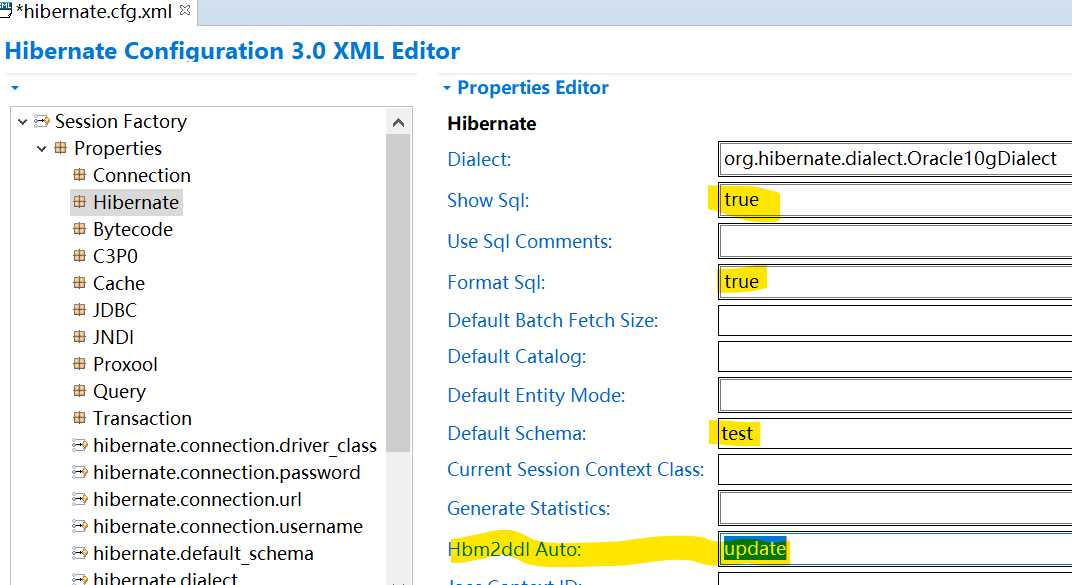
Task: Select the Hibernate properties group
Action: 136,202
